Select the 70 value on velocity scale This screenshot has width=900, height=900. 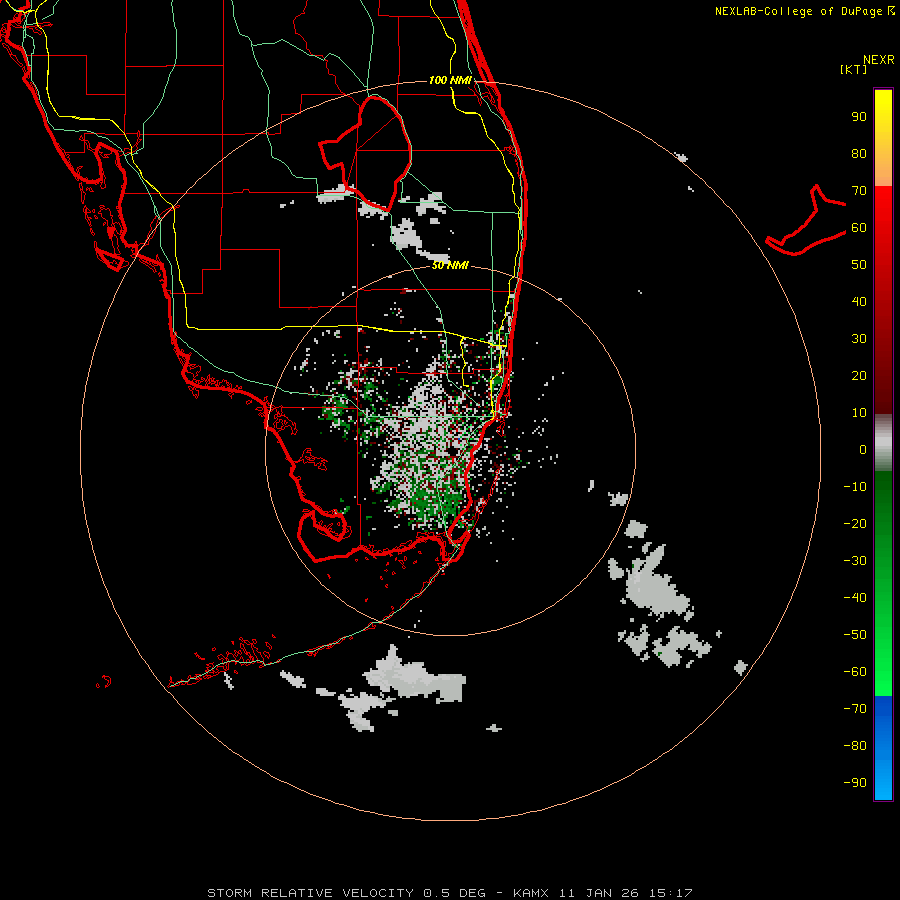tap(859, 191)
